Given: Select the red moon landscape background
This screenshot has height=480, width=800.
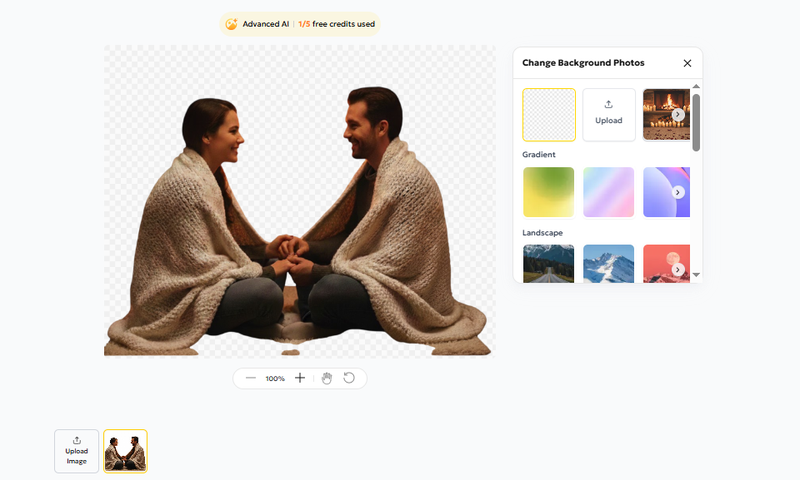Looking at the screenshot, I should click(666, 264).
